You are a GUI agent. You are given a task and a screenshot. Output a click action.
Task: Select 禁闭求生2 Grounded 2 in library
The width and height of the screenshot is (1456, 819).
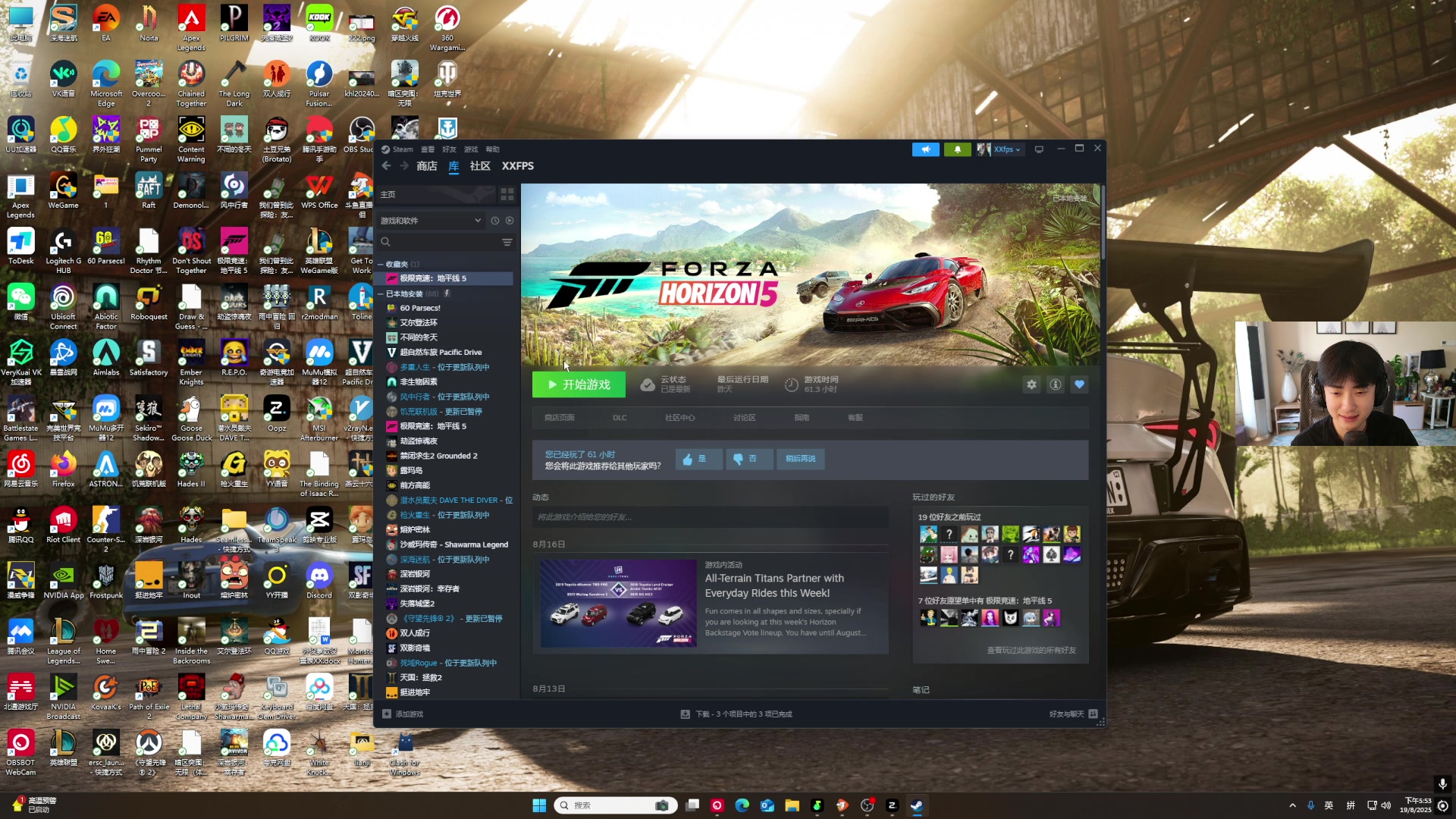pyautogui.click(x=438, y=456)
